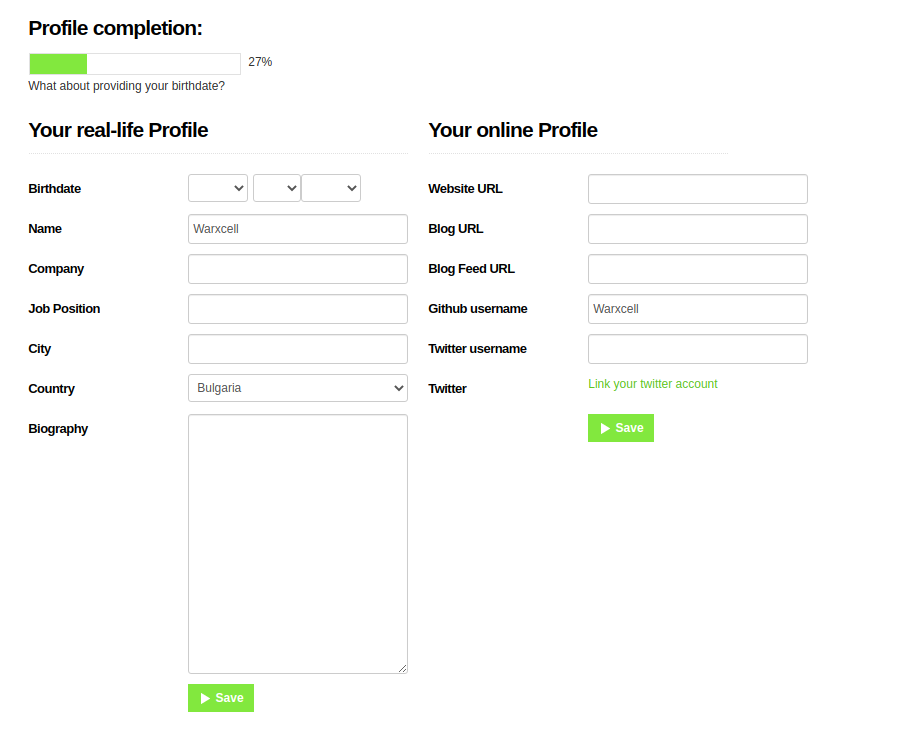Save the real-life profile form

tap(221, 698)
